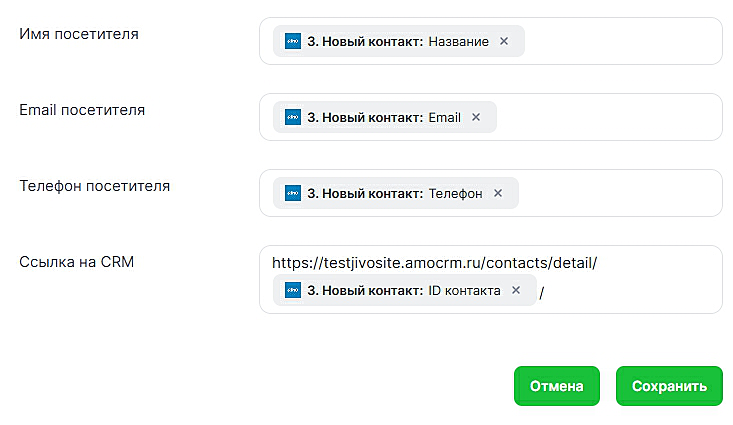The height and width of the screenshot is (425, 733).
Task: Click amoCRM icon in Телефон tag
Action: [293, 193]
